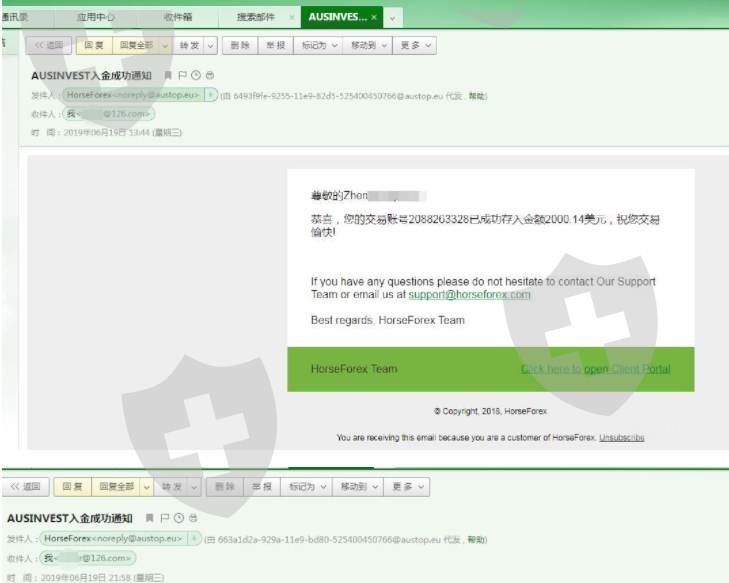Expand the 回复全部 dropdown arrow in lower toolbar
Screen dimensions: 729x583
point(146,487)
